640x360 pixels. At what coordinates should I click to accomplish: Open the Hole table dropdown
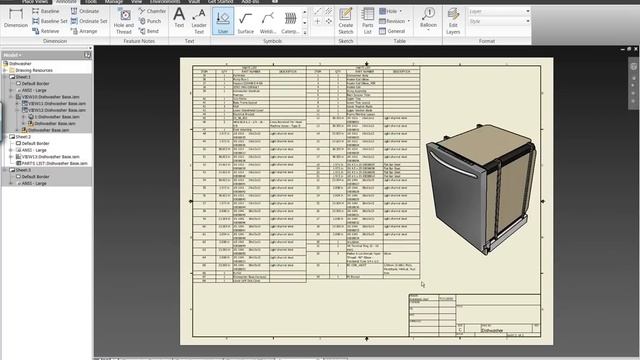coord(401,11)
